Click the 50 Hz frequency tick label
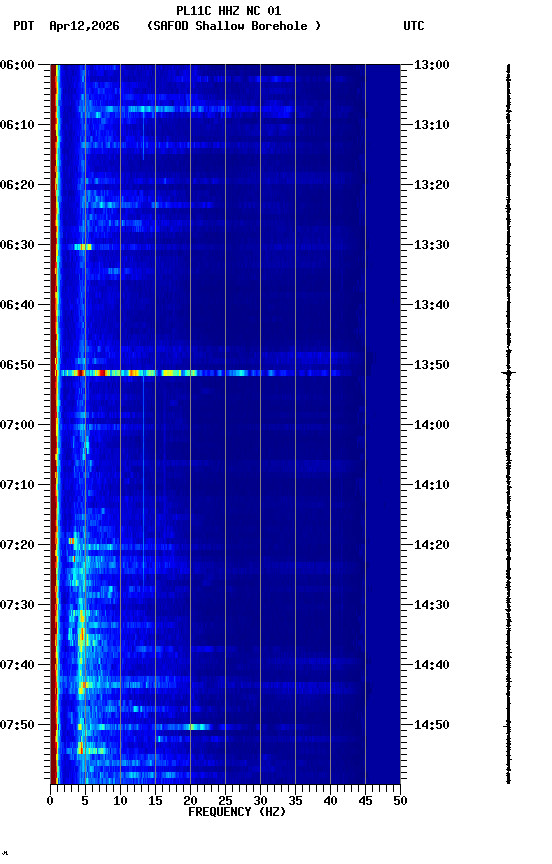This screenshot has width=552, height=864. (x=400, y=801)
